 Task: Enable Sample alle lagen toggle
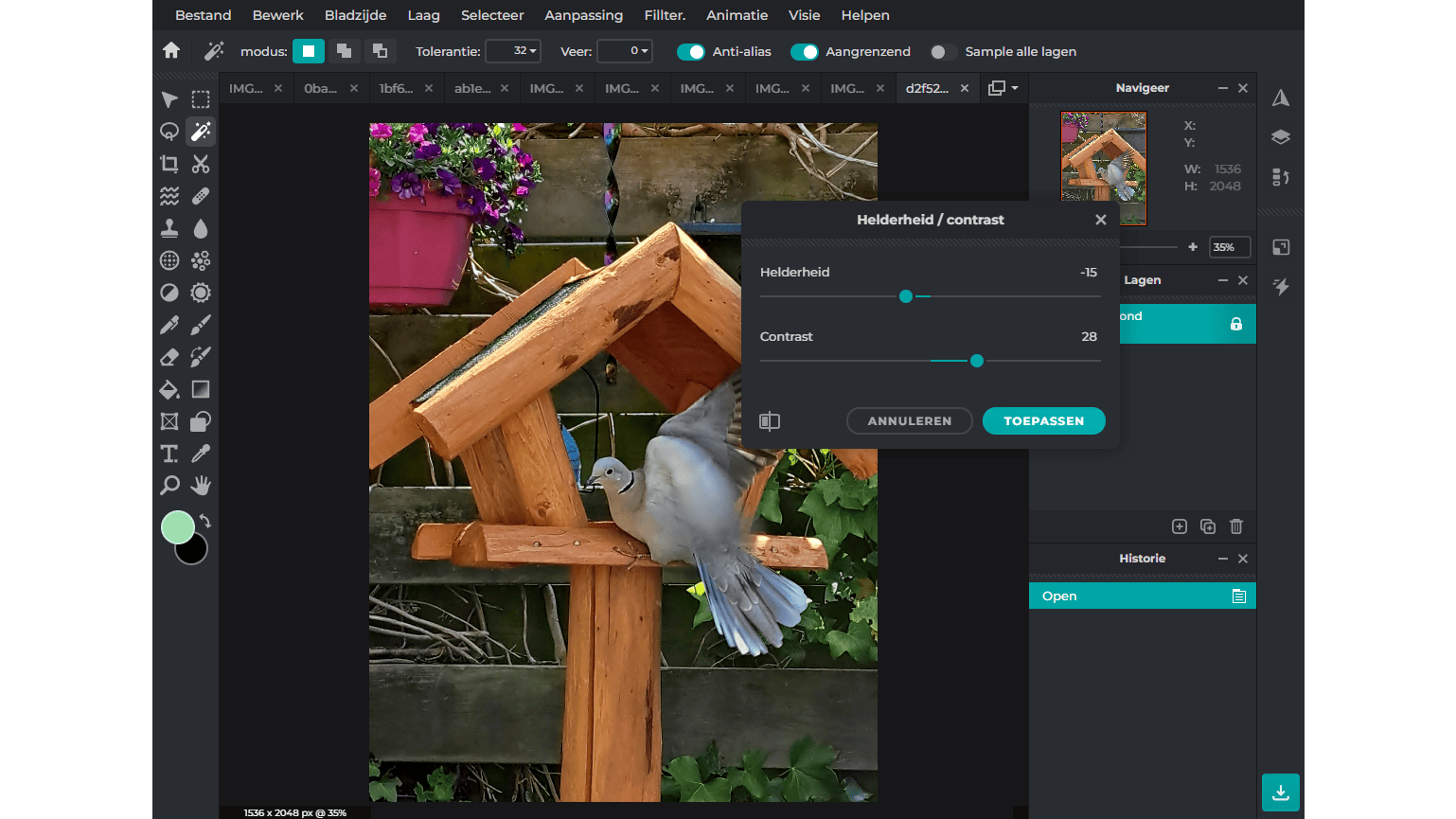(x=942, y=52)
